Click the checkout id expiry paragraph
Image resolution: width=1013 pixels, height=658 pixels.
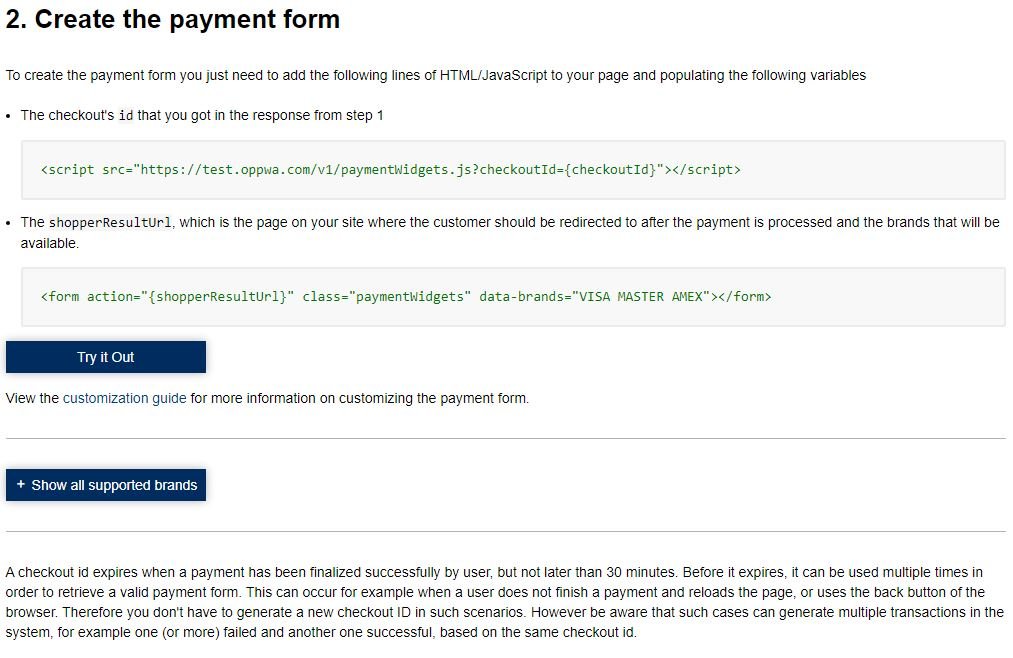pos(505,602)
